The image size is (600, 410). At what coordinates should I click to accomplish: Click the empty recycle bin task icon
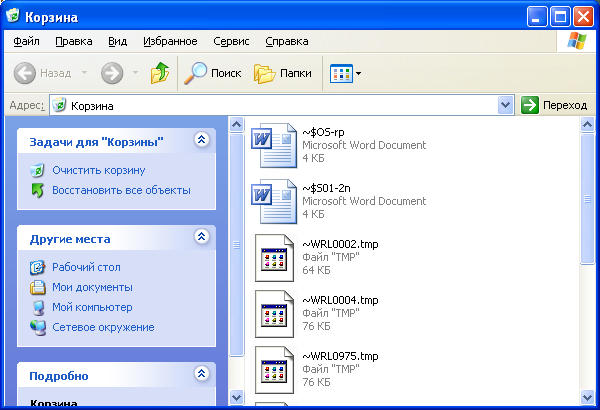[x=37, y=170]
